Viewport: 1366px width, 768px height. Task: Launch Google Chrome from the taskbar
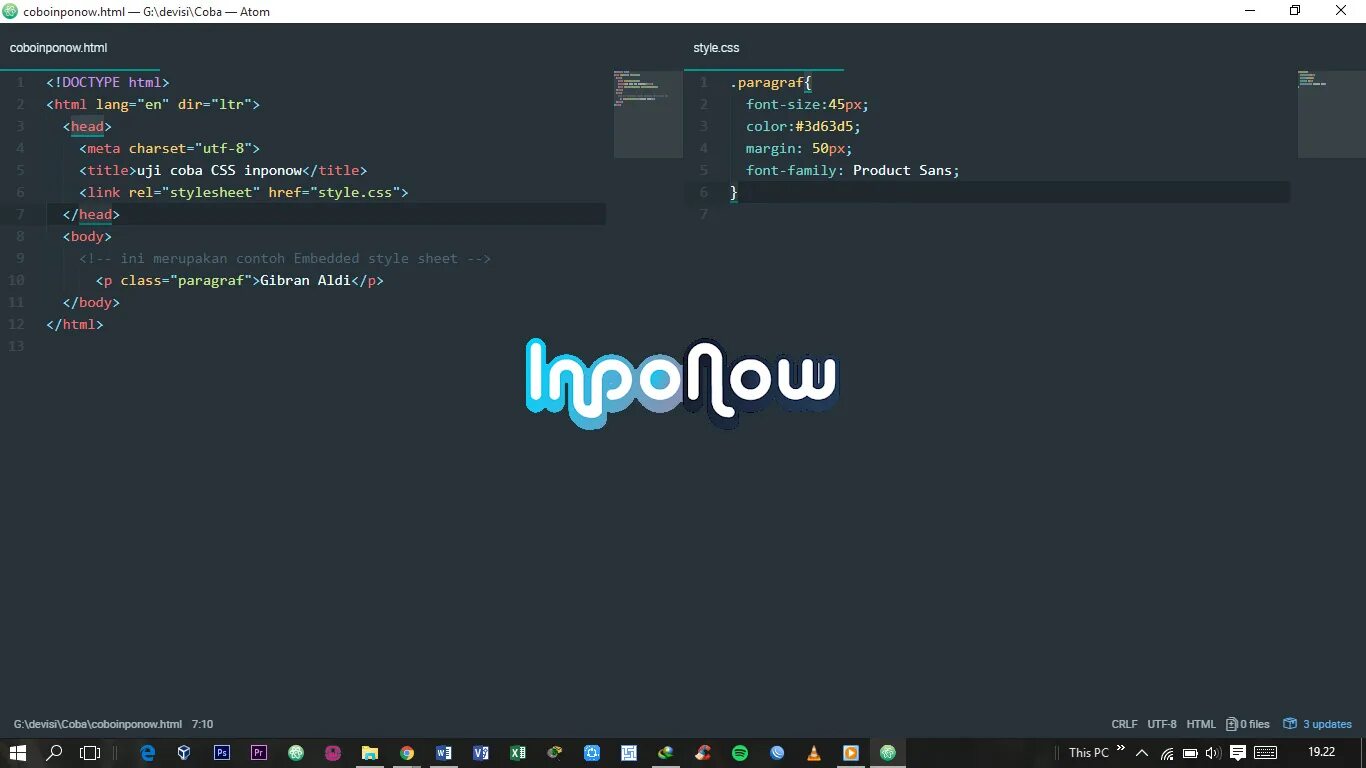(x=407, y=752)
